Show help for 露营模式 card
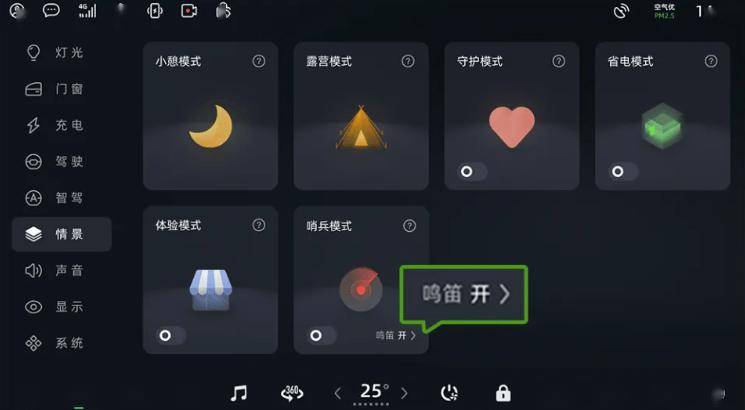Viewport: 745px width, 410px height. pos(408,61)
